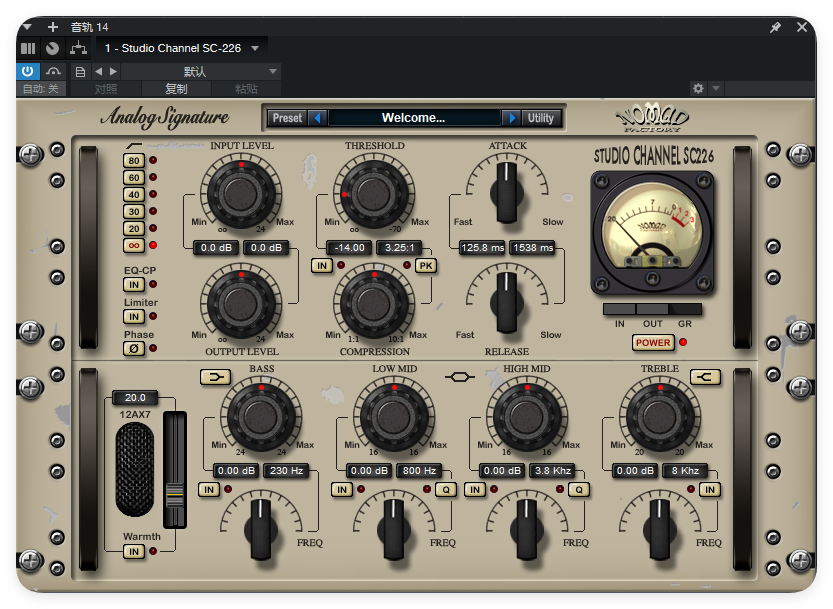Image resolution: width=833 pixels, height=609 pixels.
Task: Open the Utility menu
Action: [540, 118]
